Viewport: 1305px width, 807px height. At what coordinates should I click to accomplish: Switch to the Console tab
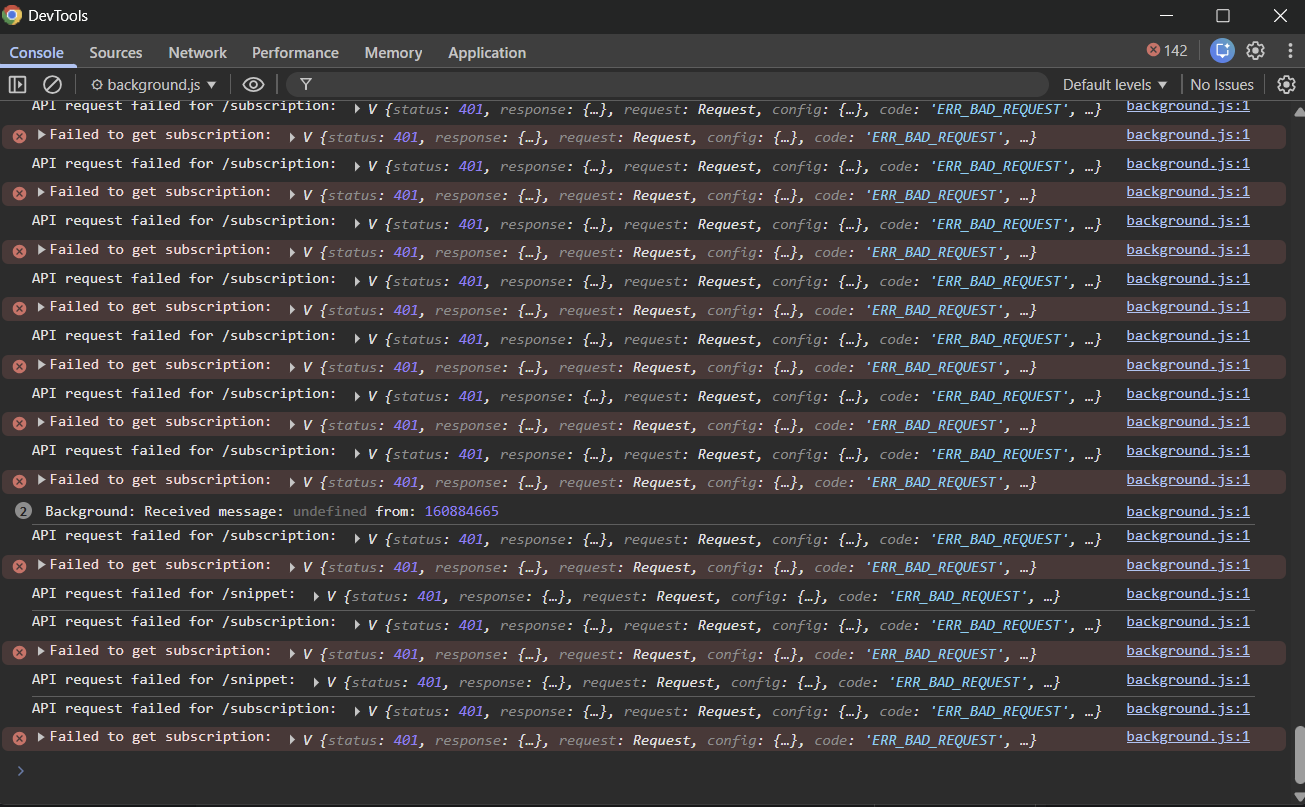pyautogui.click(x=37, y=53)
